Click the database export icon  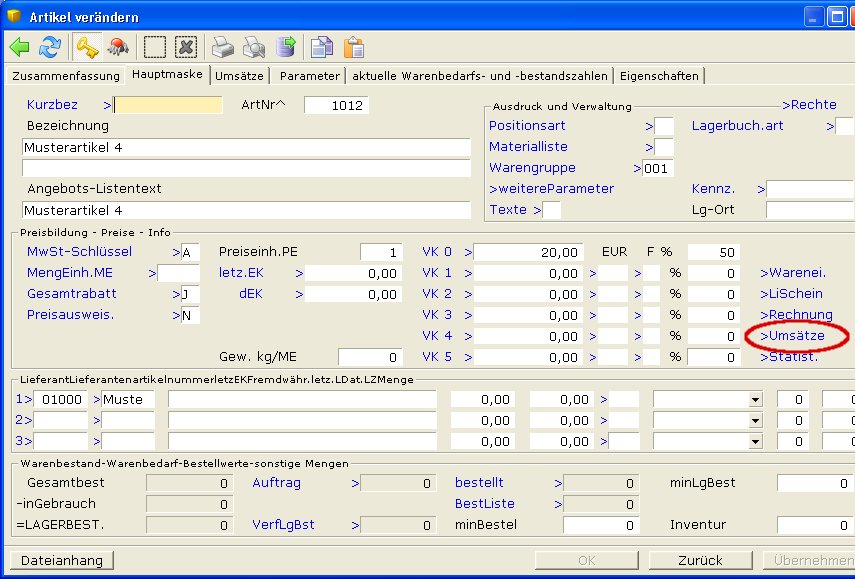(287, 47)
